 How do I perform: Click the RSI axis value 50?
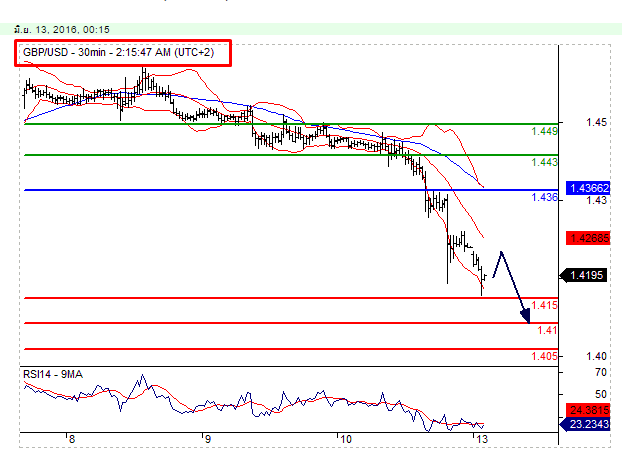(x=601, y=394)
